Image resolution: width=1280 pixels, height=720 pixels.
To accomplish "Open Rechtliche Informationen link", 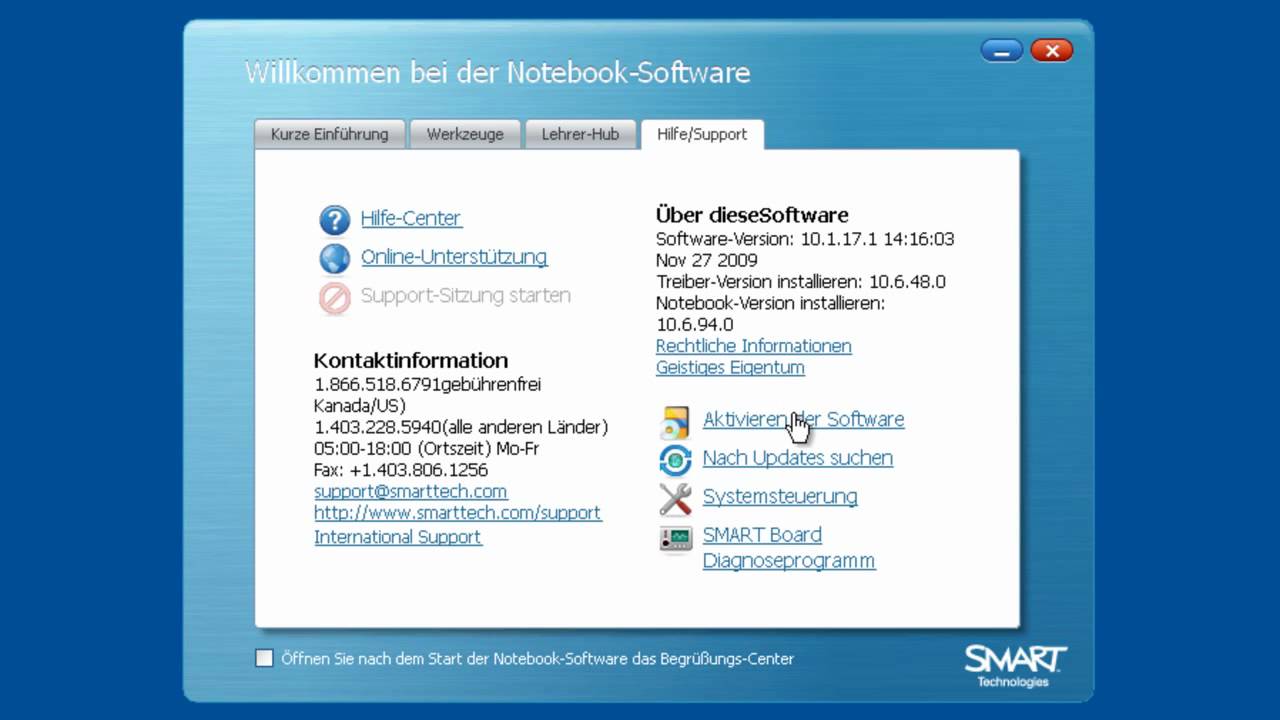I will click(754, 346).
